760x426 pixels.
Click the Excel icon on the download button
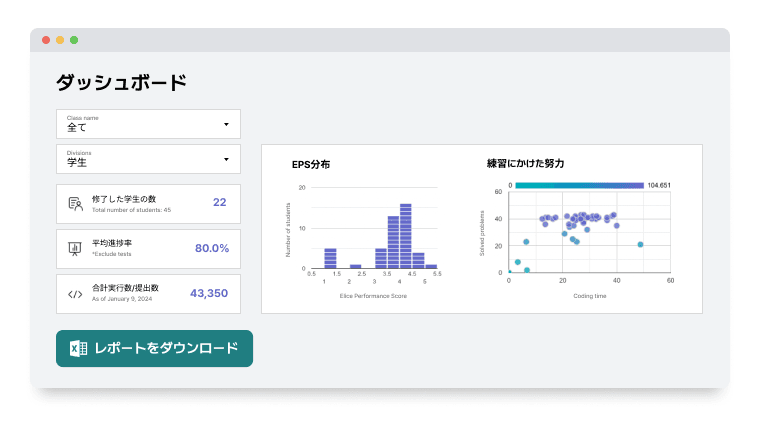78,349
